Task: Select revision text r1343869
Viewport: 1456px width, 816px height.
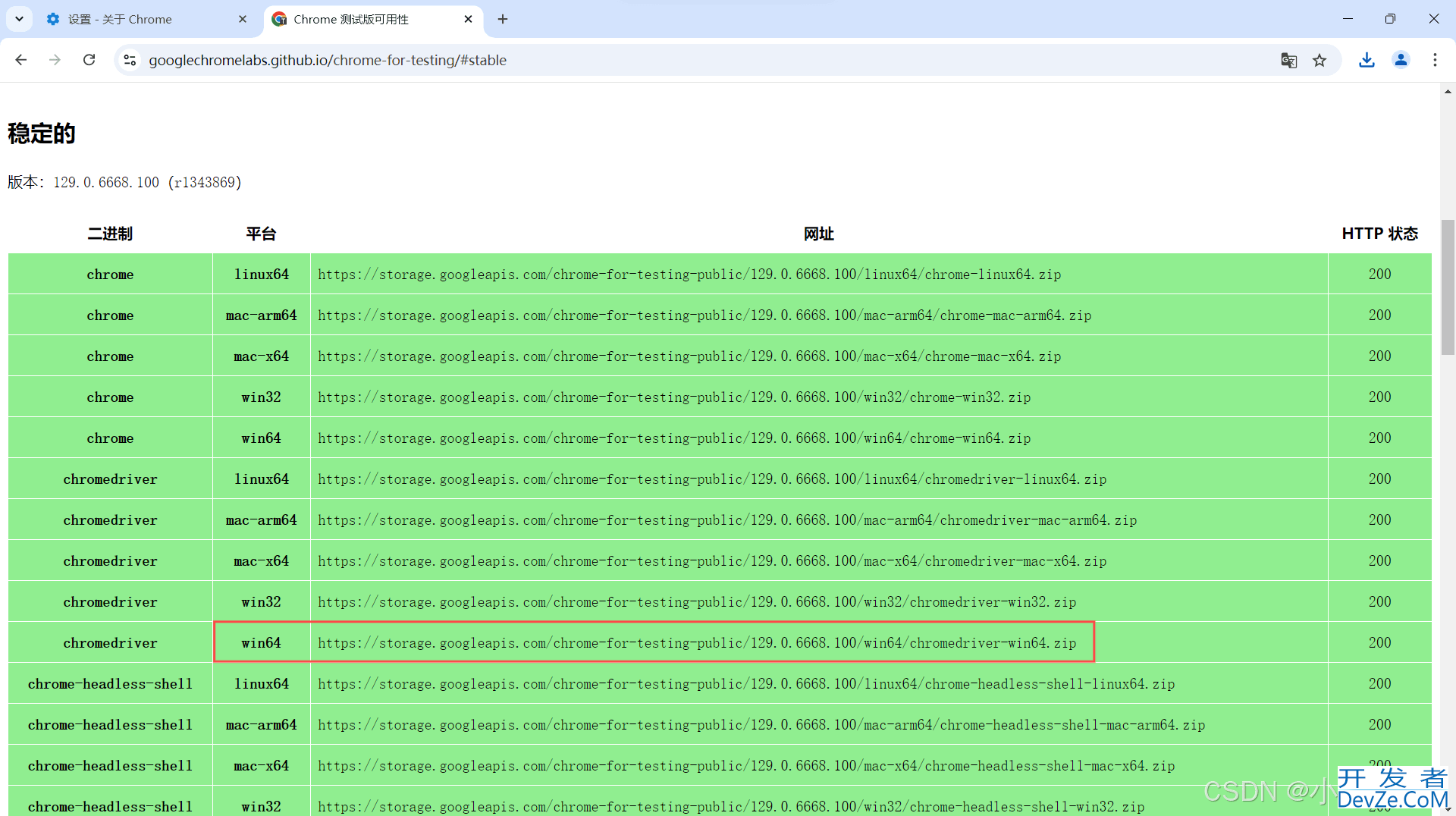Action: (x=205, y=182)
